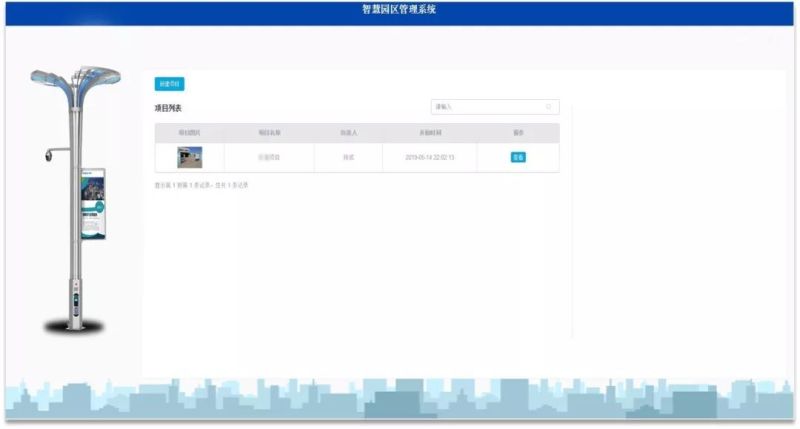Click the control panel at the pole base
Image resolution: width=800 pixels, height=429 pixels.
(x=75, y=300)
